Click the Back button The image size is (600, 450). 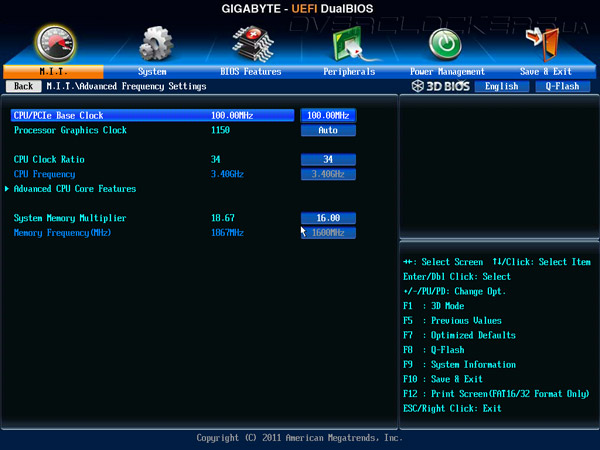[x=23, y=86]
